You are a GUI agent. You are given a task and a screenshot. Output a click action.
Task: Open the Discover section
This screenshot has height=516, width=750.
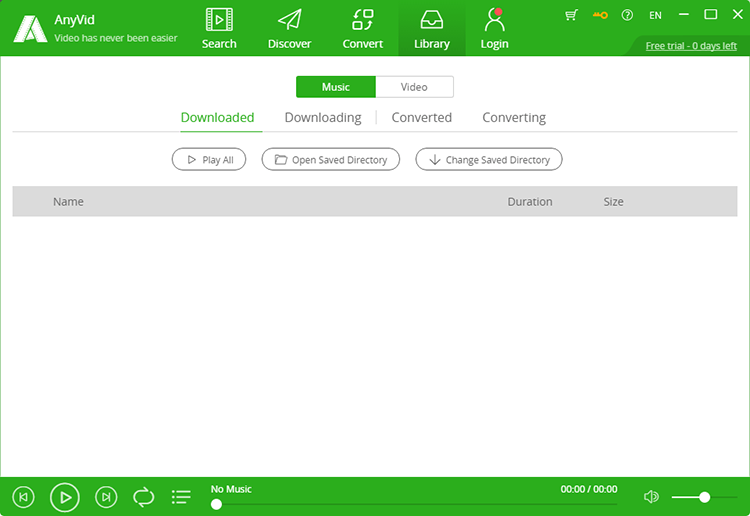click(x=289, y=29)
